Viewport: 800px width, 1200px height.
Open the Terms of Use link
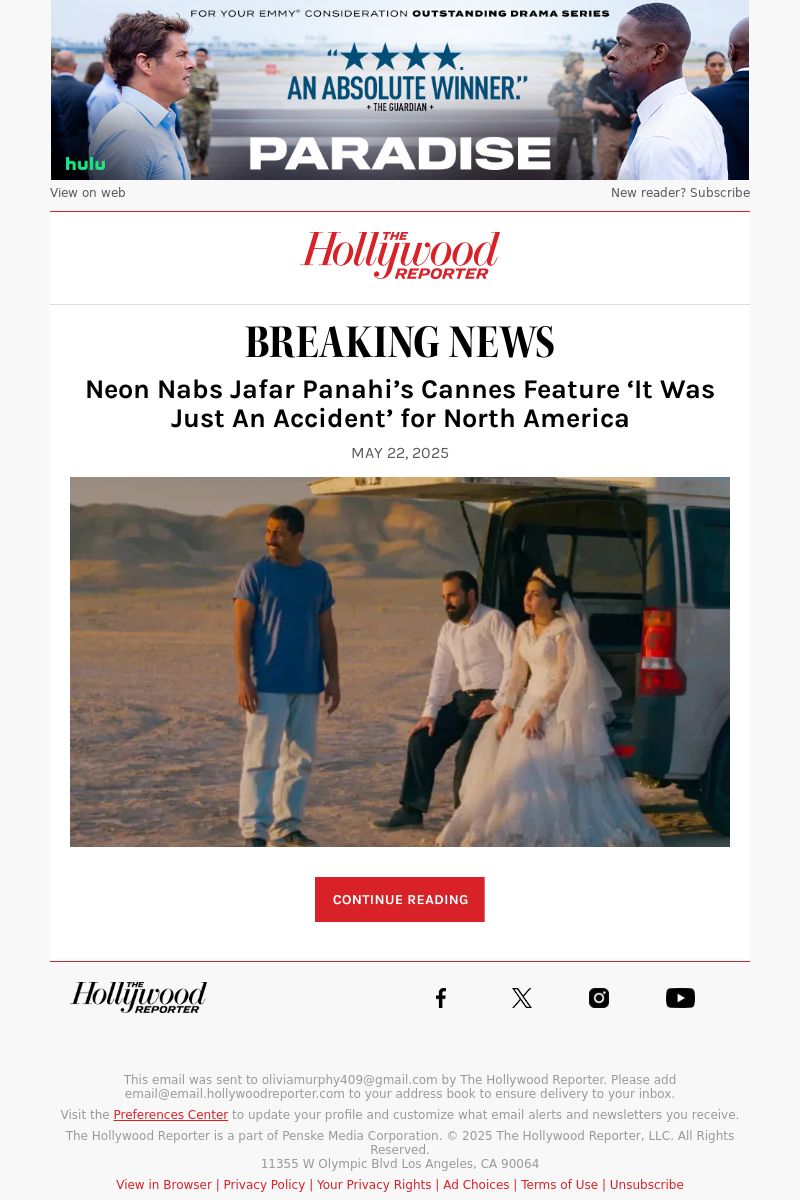pyautogui.click(x=559, y=1185)
